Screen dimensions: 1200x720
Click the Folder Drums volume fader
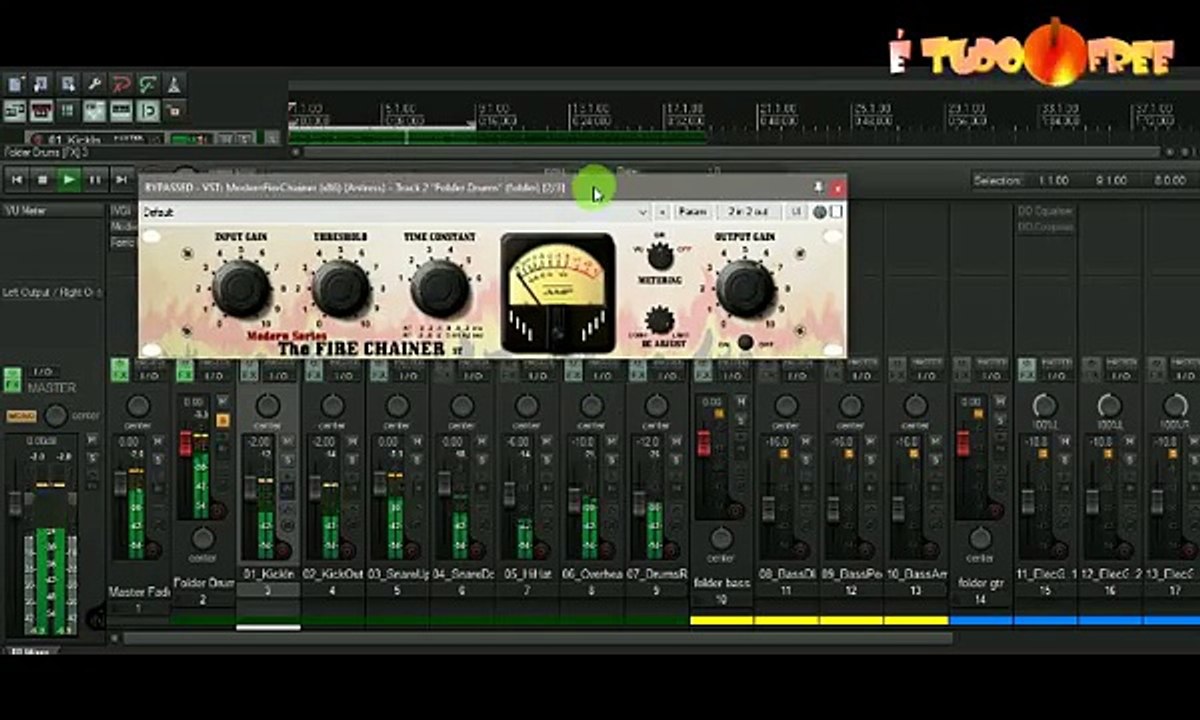(x=185, y=443)
